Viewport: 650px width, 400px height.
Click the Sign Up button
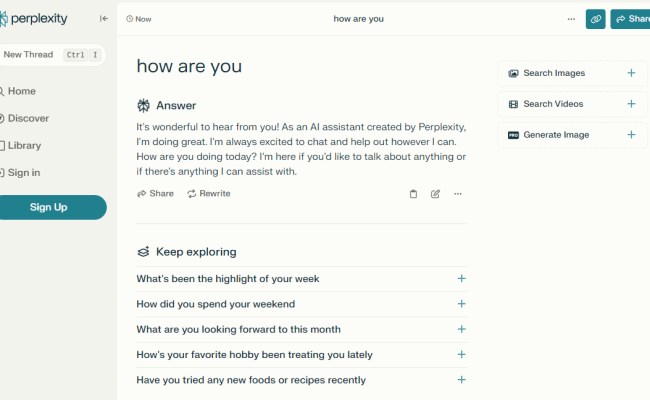[52, 207]
